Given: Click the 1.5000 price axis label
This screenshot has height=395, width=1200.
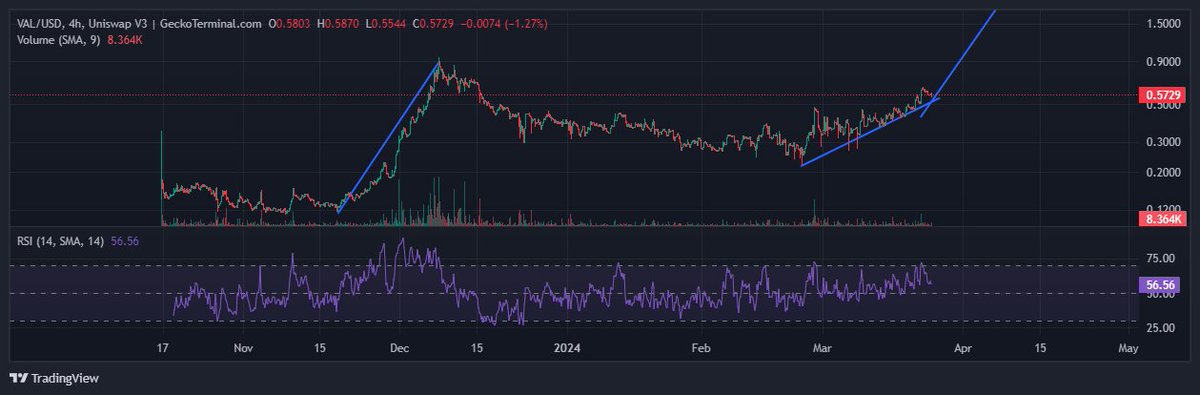Looking at the screenshot, I should 1162,23.
